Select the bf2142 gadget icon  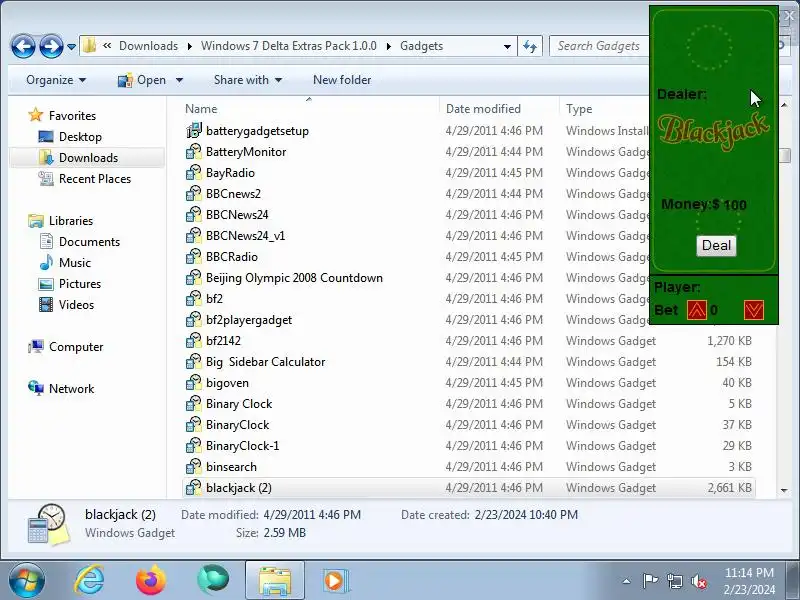194,340
